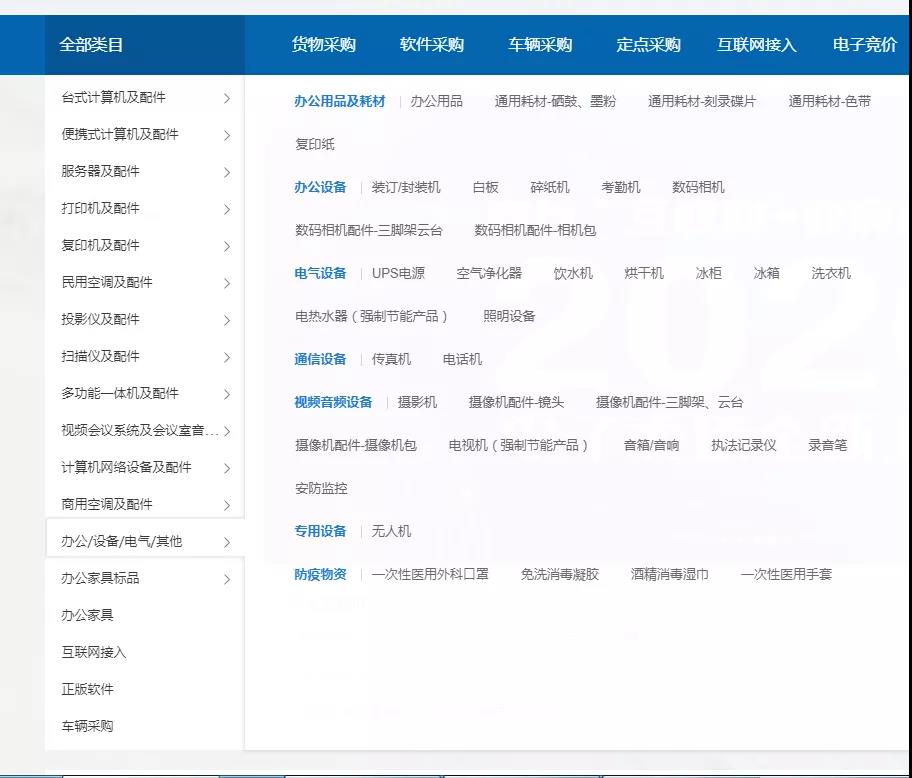Open the 全部类目 category header
The image size is (912, 778).
(91, 45)
